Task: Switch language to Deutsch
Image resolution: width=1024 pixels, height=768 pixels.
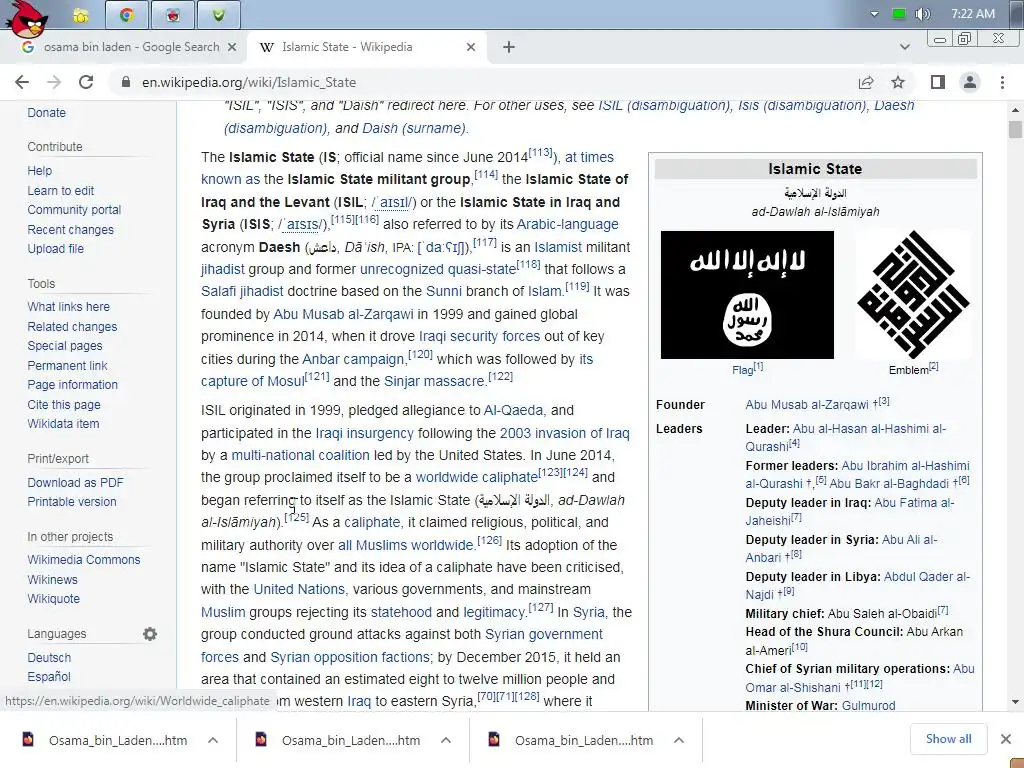Action: (x=49, y=658)
